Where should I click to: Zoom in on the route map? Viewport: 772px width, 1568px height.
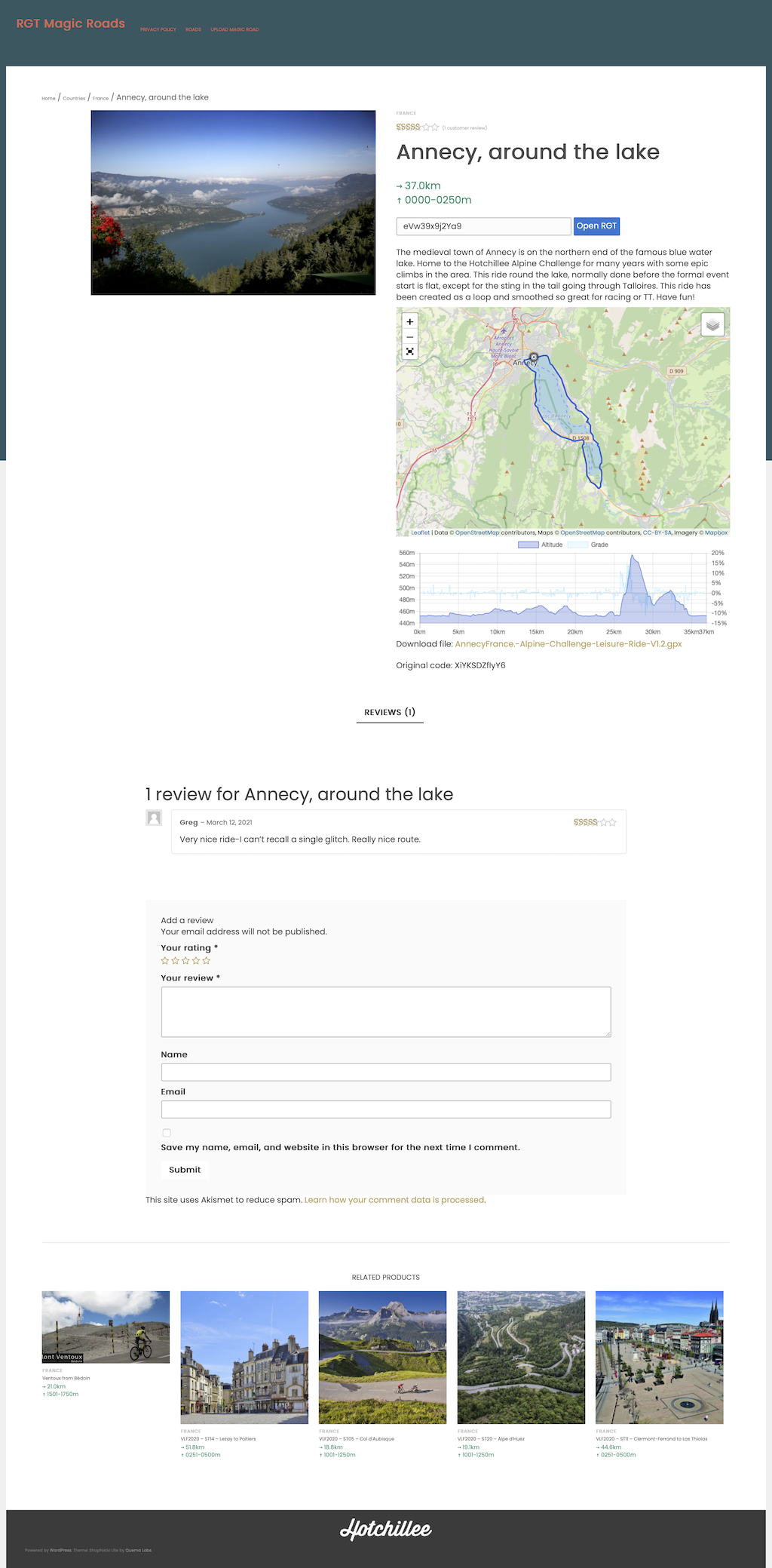pyautogui.click(x=409, y=321)
